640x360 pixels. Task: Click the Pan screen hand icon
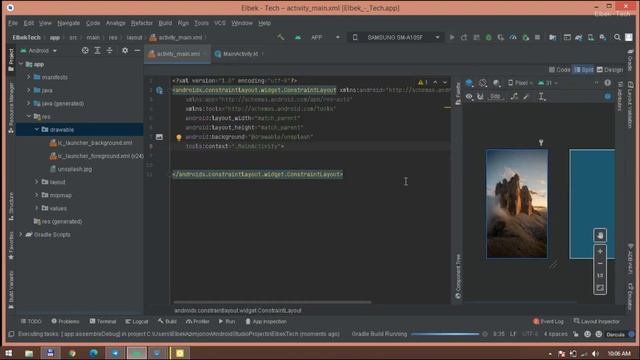pyautogui.click(x=600, y=236)
